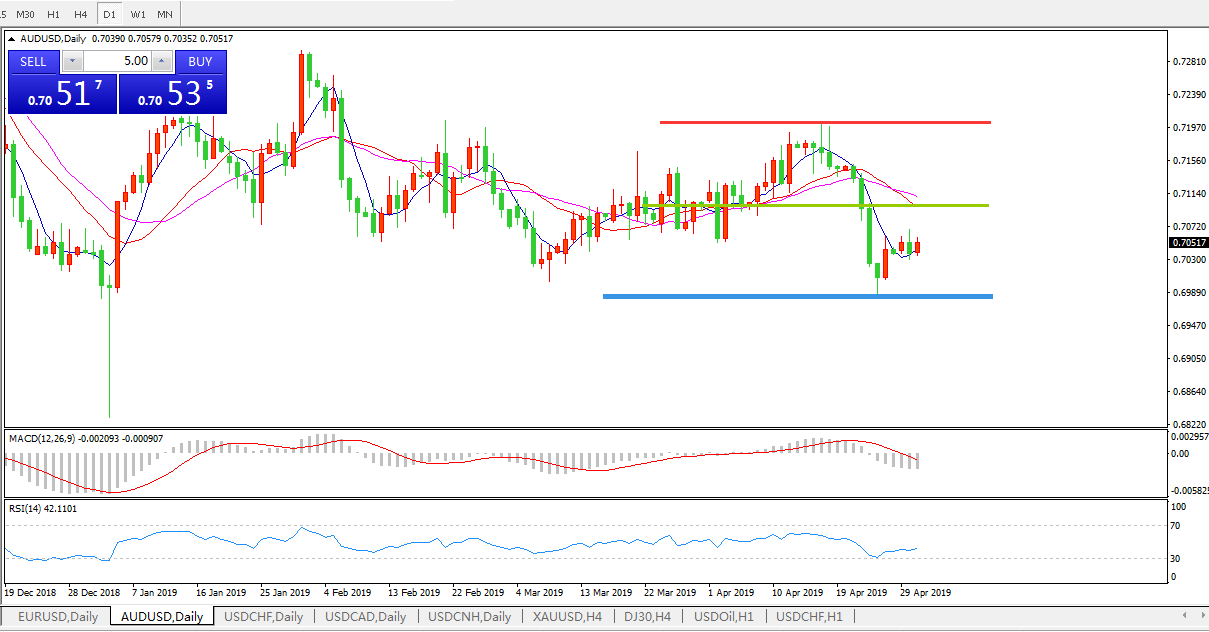Switch to W1 weekly timeframe
Screen dimensions: 1209x632
click(137, 14)
